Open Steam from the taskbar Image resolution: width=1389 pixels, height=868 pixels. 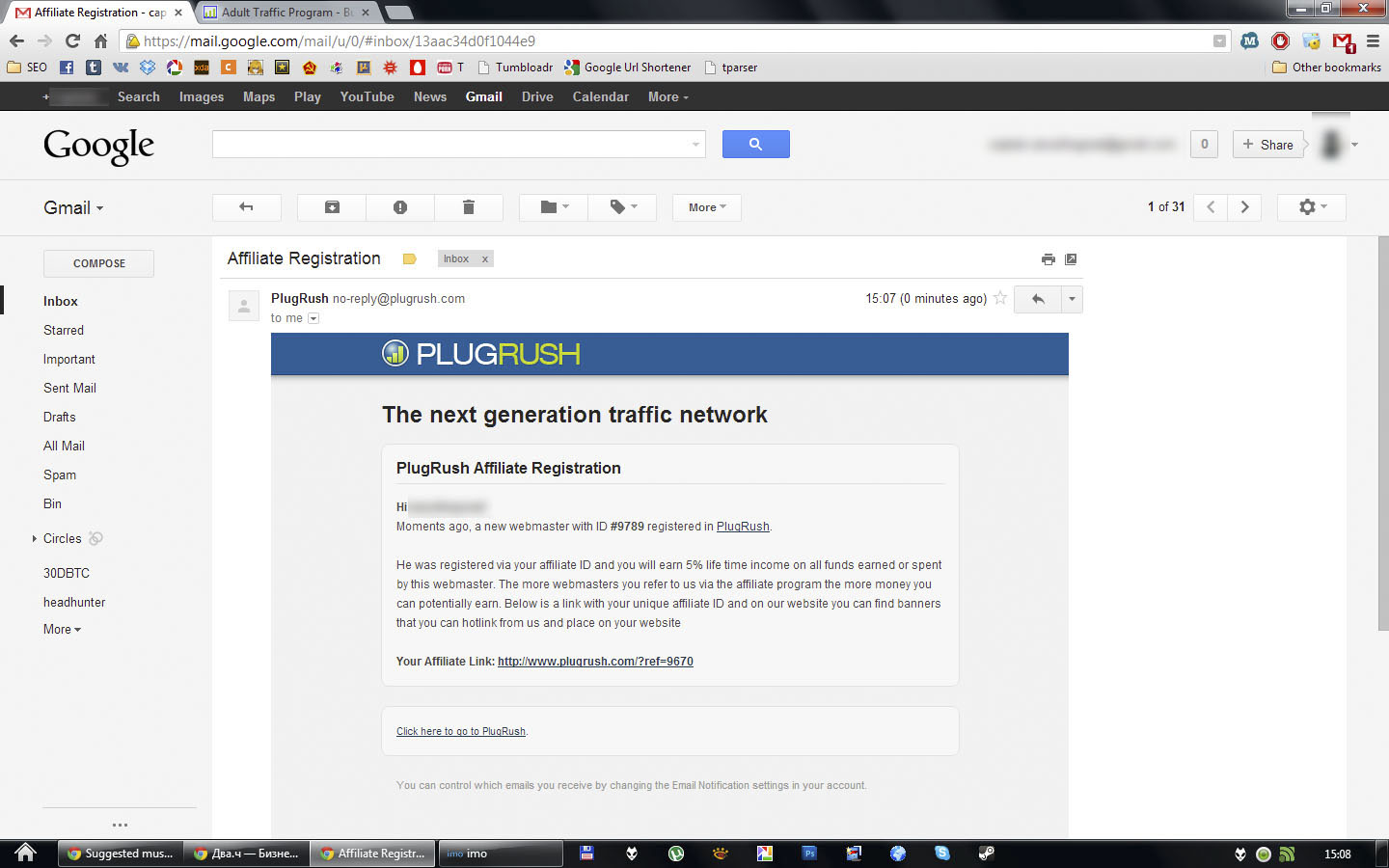pos(986,854)
